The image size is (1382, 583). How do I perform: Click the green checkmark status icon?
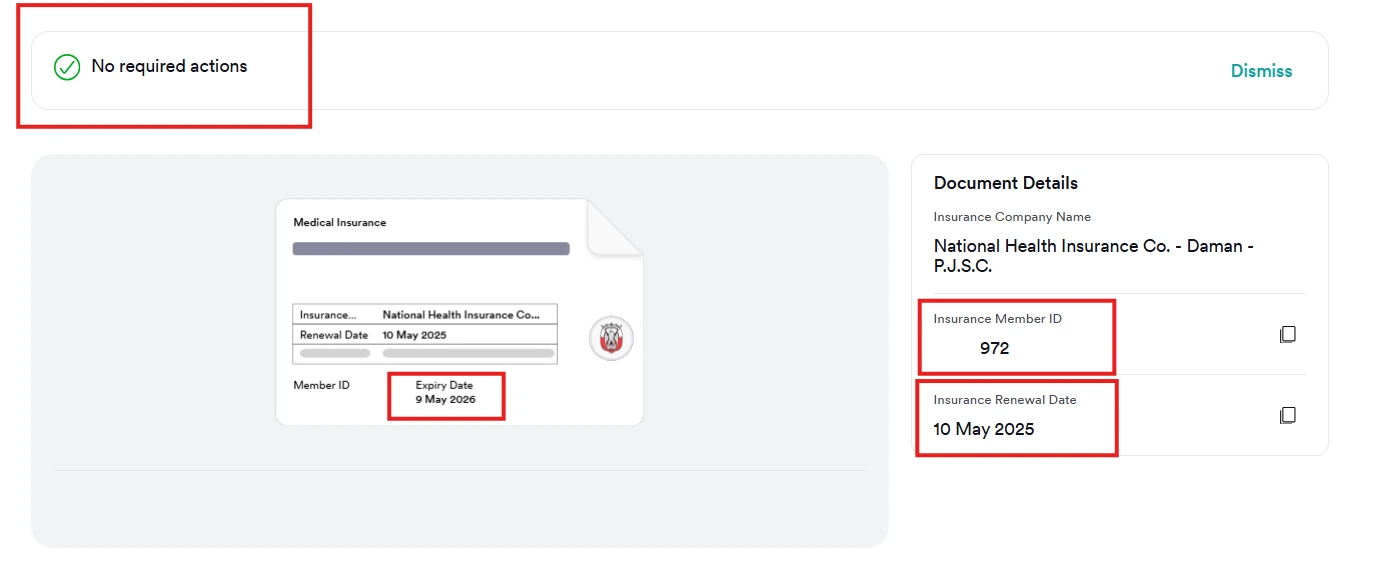coord(67,67)
